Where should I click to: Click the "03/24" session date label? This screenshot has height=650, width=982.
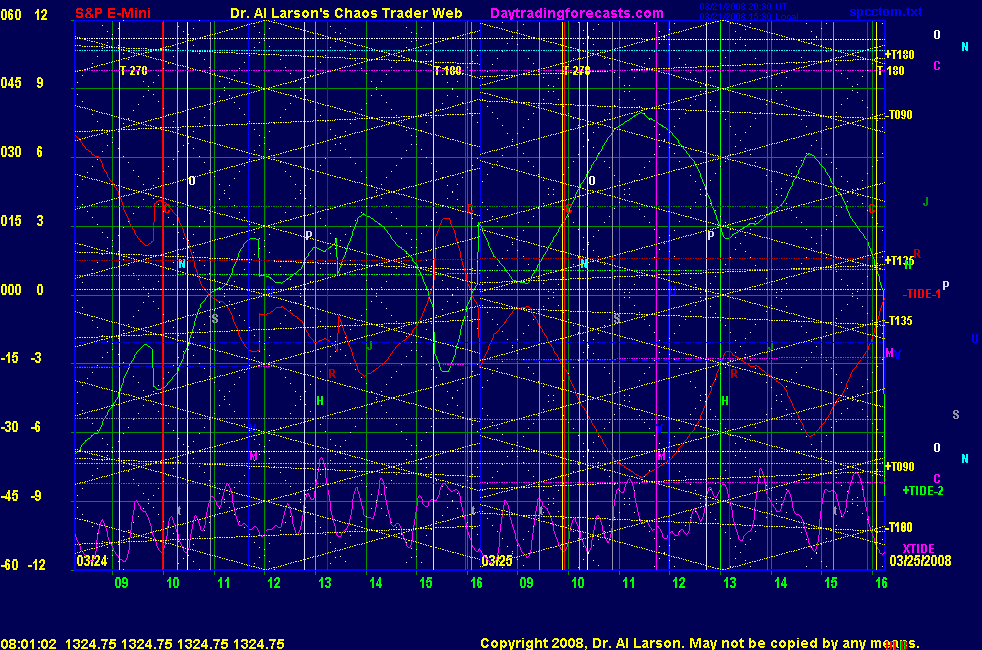pyautogui.click(x=92, y=560)
